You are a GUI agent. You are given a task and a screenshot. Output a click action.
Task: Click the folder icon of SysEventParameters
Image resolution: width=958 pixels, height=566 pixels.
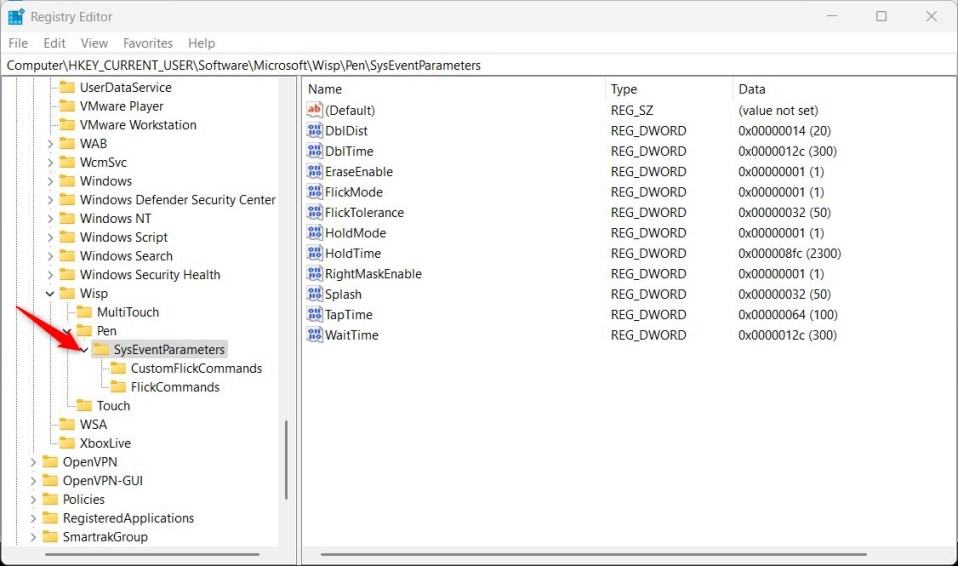coord(101,350)
